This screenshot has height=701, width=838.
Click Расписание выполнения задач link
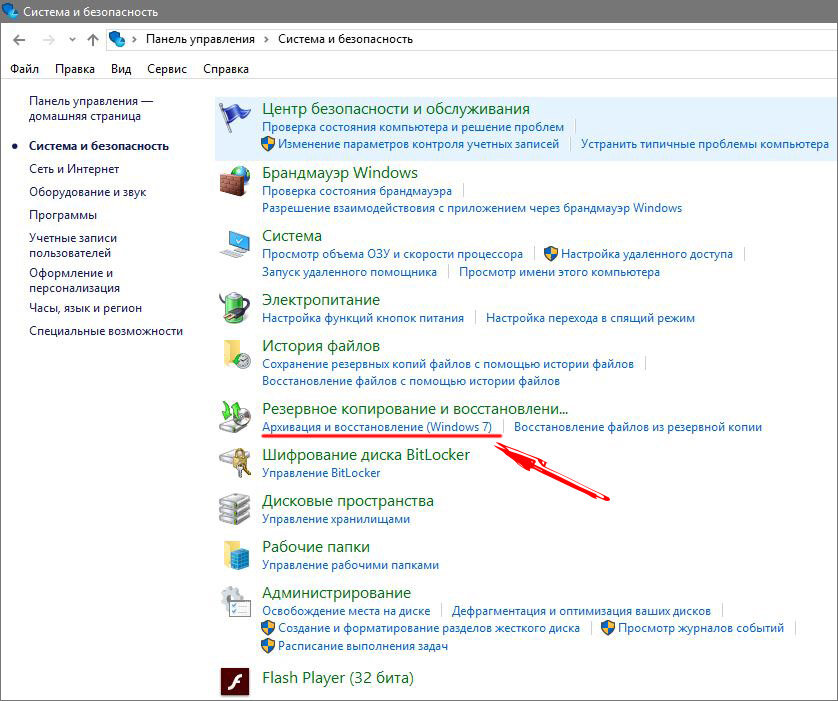pos(363,646)
